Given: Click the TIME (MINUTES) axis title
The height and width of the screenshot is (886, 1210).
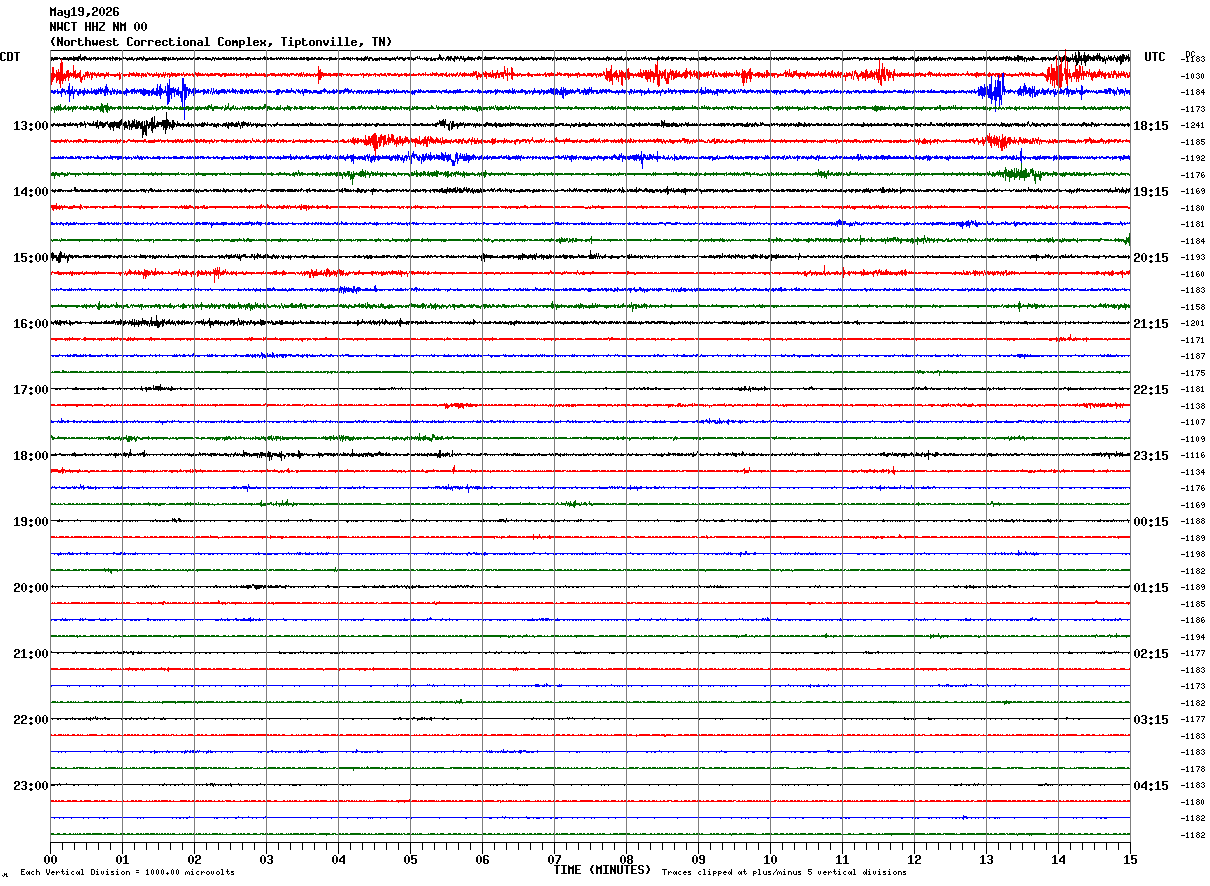Looking at the screenshot, I should point(602,870).
